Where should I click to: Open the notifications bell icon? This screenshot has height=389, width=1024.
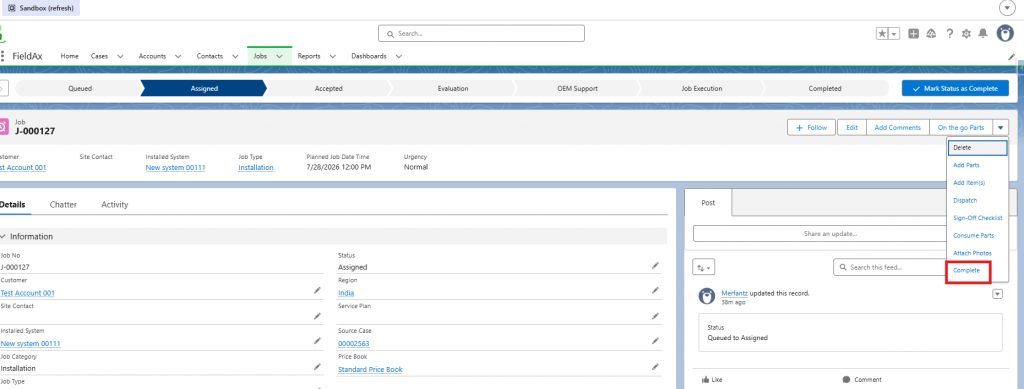pyautogui.click(x=982, y=34)
